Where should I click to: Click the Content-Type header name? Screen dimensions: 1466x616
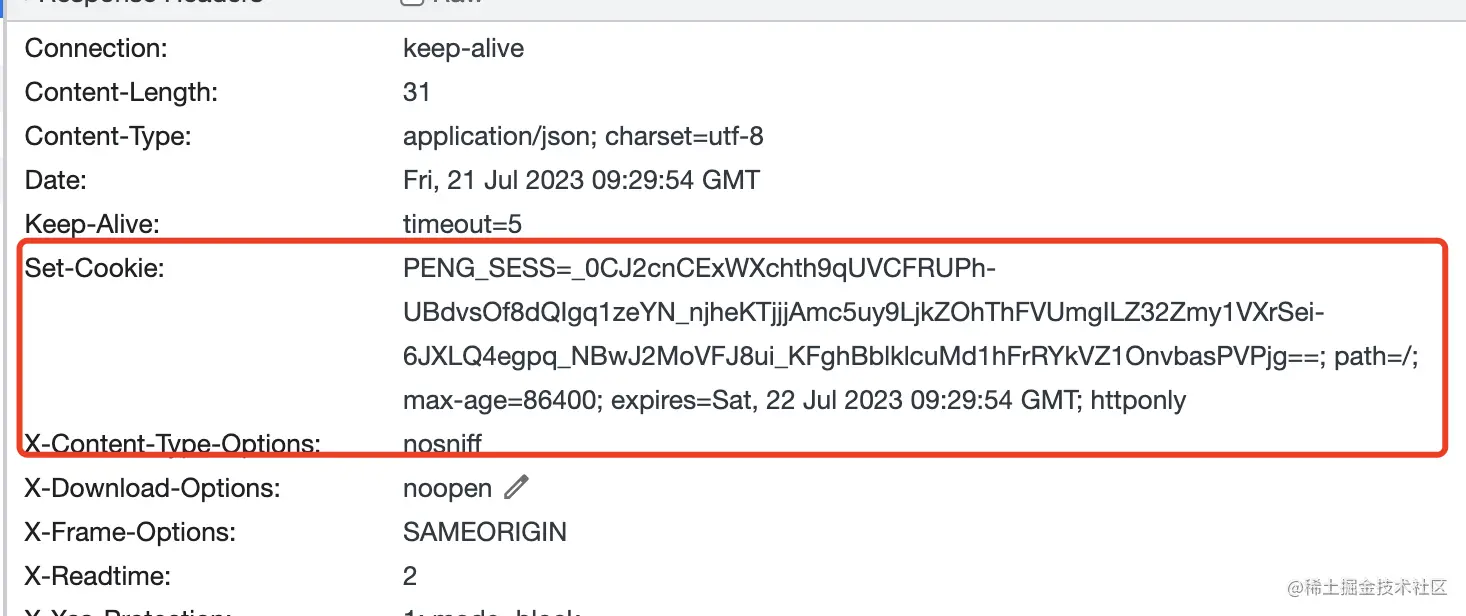pyautogui.click(x=108, y=136)
